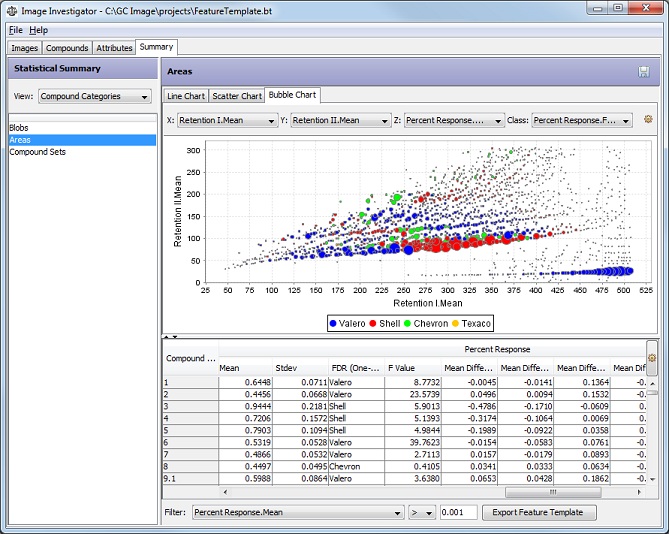This screenshot has width=669, height=534.
Task: Switch to the Line Chart tab
Action: click(186, 96)
